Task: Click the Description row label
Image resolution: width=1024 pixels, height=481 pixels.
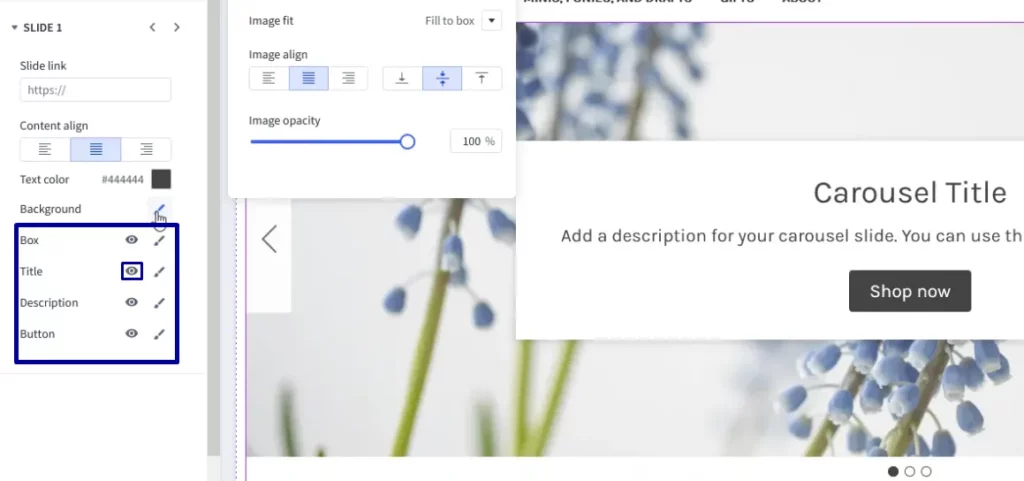Action: pyautogui.click(x=49, y=303)
